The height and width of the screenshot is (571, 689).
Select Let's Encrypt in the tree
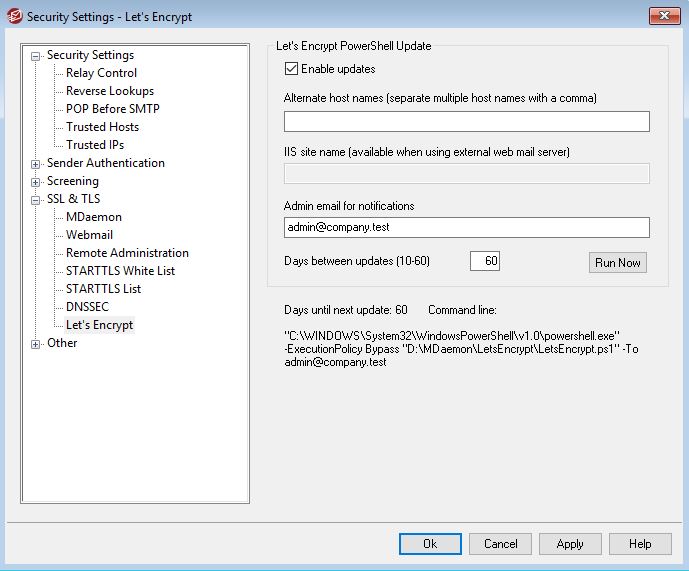(x=100, y=325)
